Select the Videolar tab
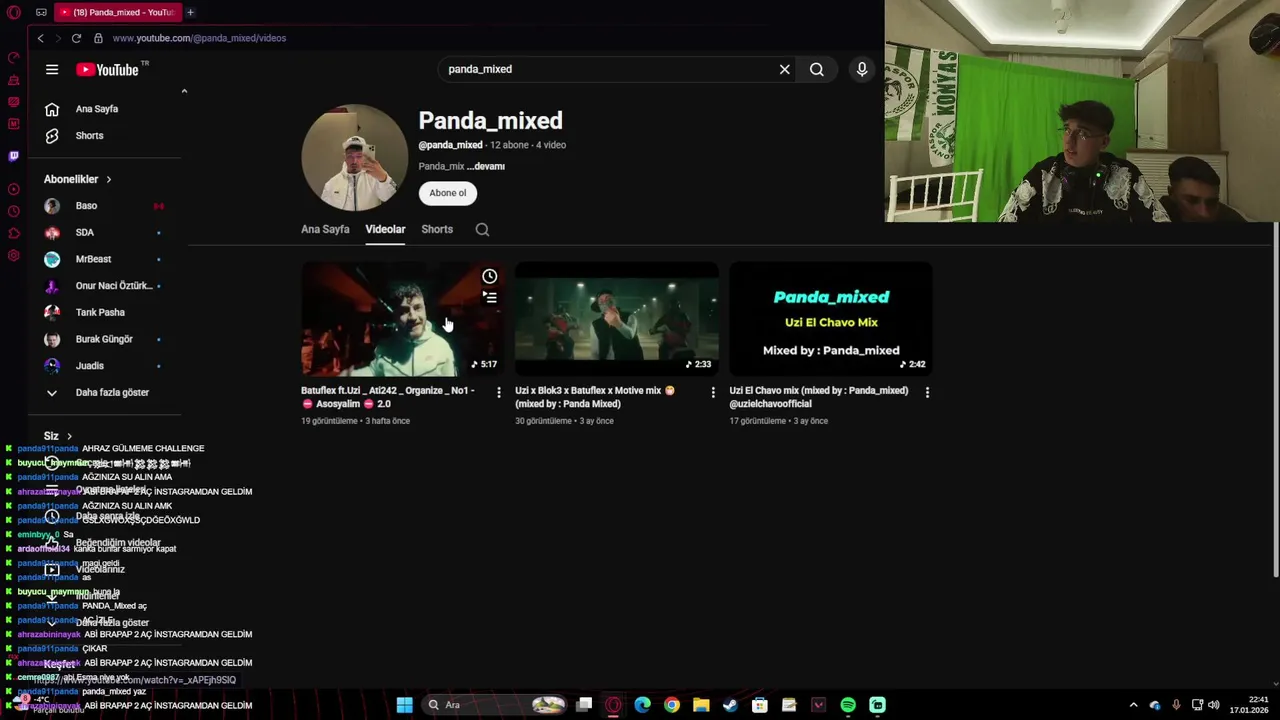Screen dimensions: 1280x720 385,230
